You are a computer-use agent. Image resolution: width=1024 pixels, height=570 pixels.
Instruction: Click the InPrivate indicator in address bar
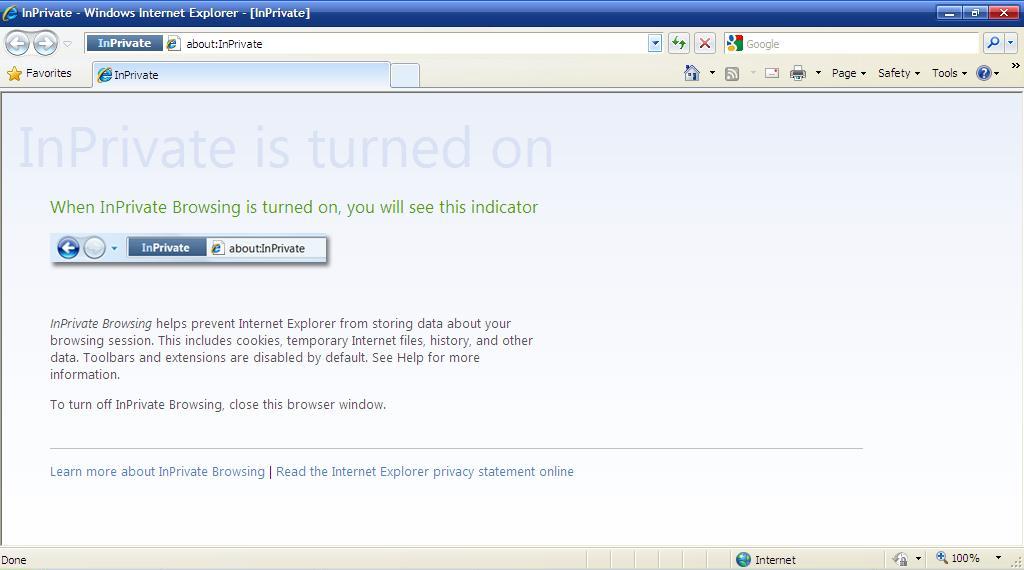pyautogui.click(x=124, y=43)
